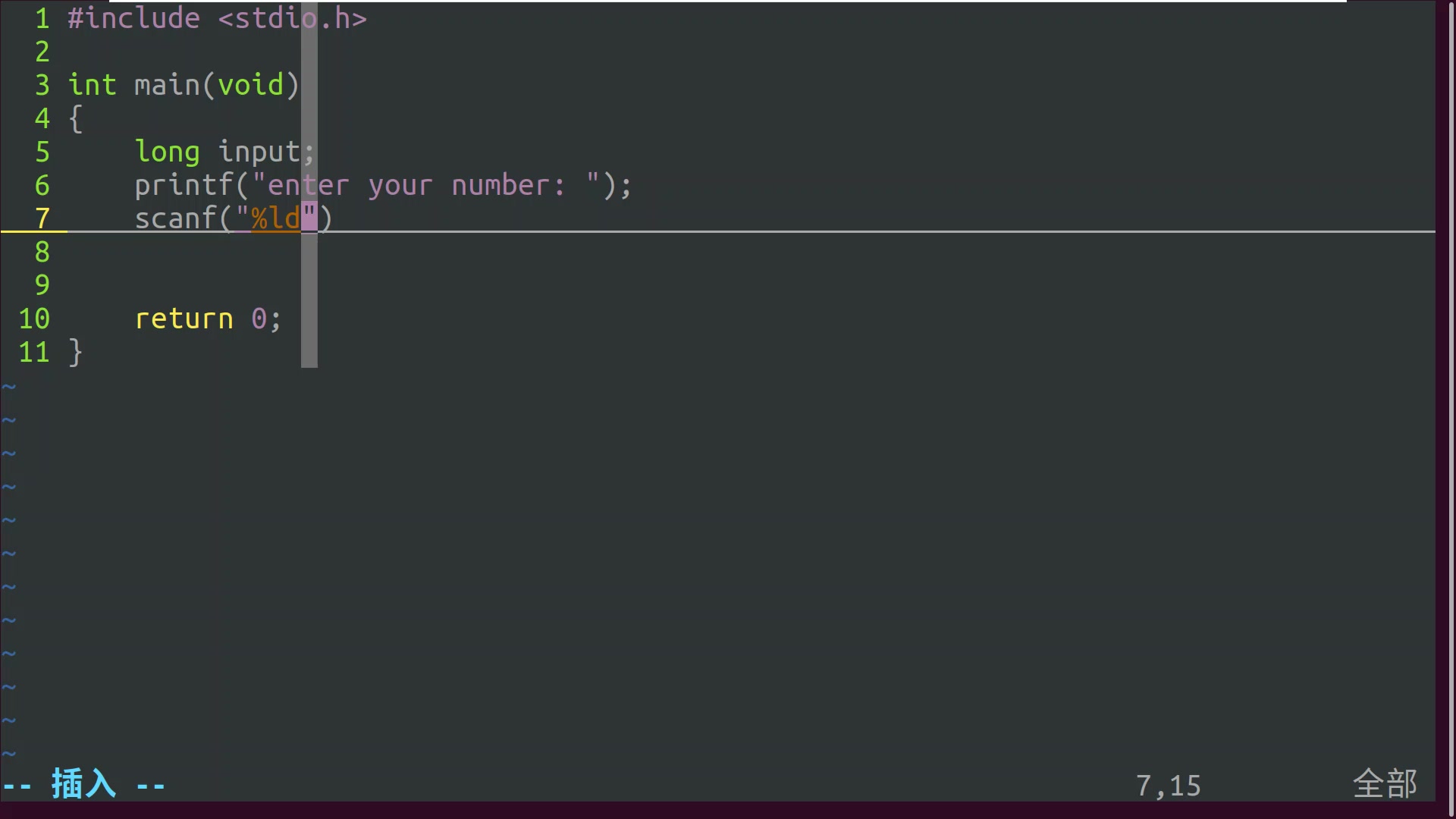Click the closing brace on line 11
The width and height of the screenshot is (1456, 819).
(x=76, y=352)
